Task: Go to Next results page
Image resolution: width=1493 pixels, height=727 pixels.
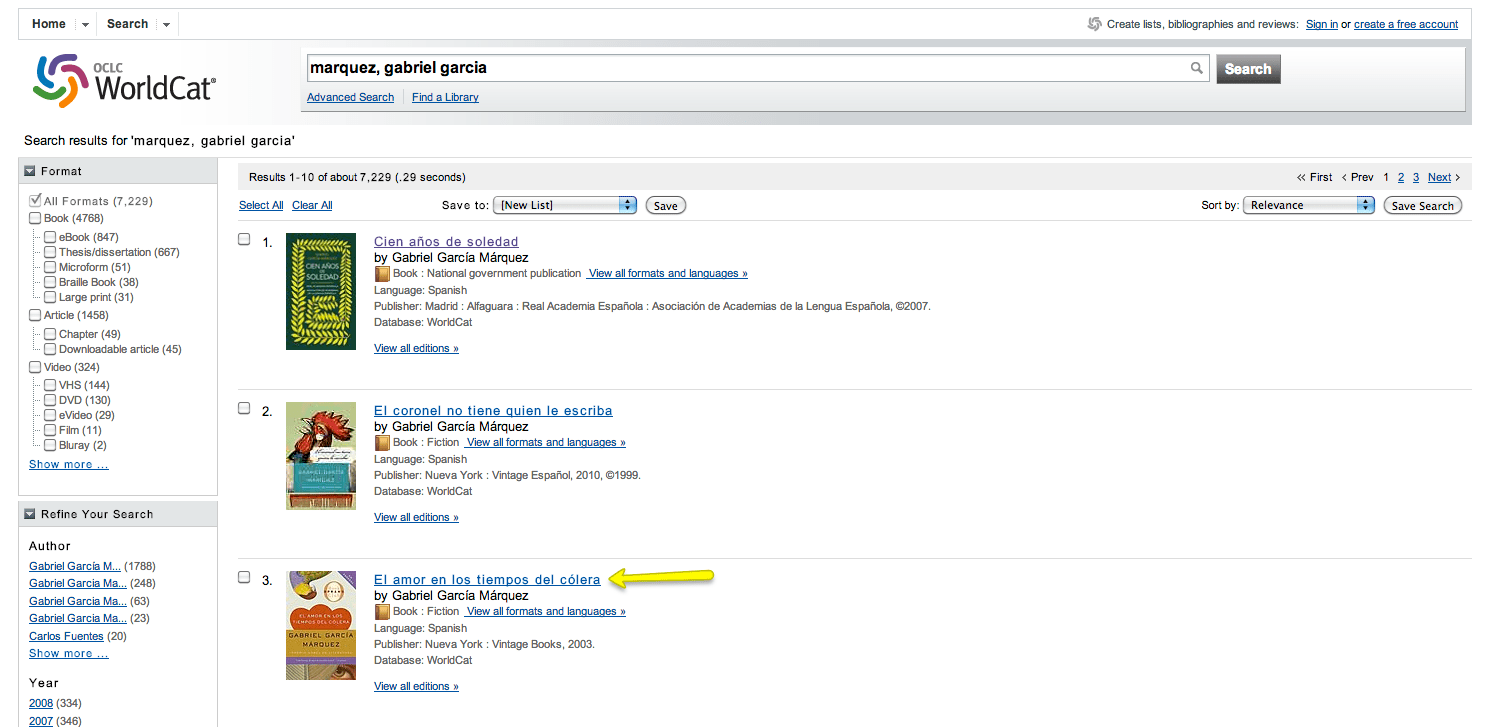Action: 1440,177
